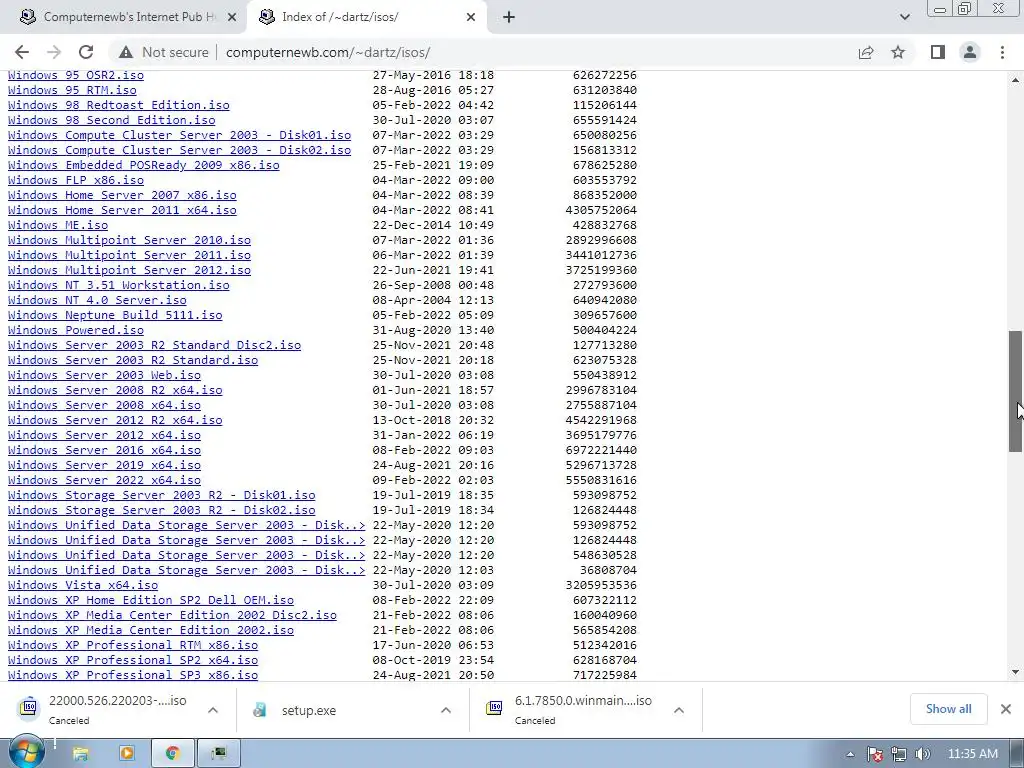Open the tab search chevron

[x=904, y=17]
